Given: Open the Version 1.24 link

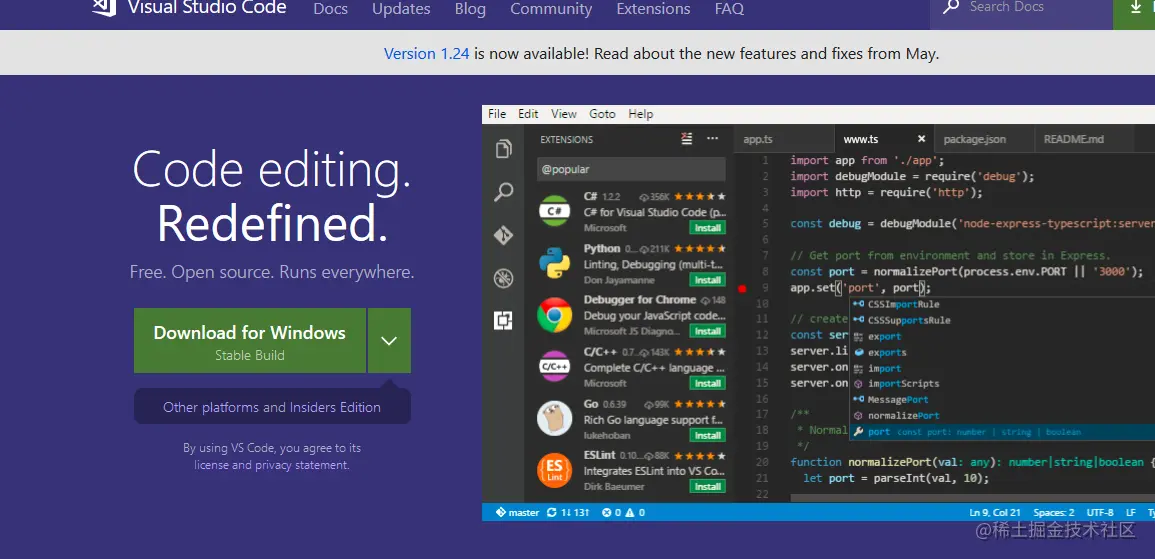Looking at the screenshot, I should click(x=426, y=54).
